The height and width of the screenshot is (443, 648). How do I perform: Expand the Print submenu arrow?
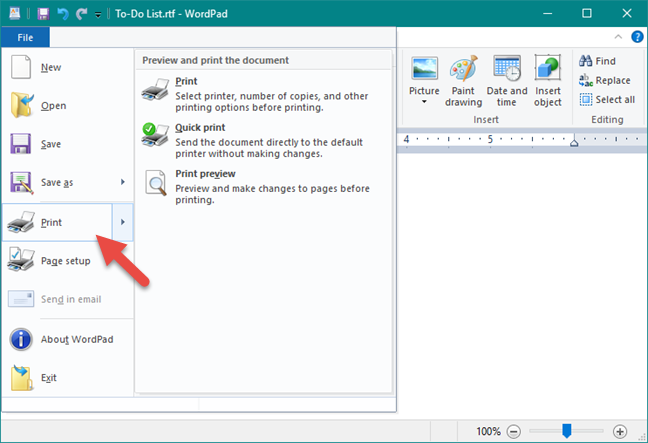[x=123, y=222]
